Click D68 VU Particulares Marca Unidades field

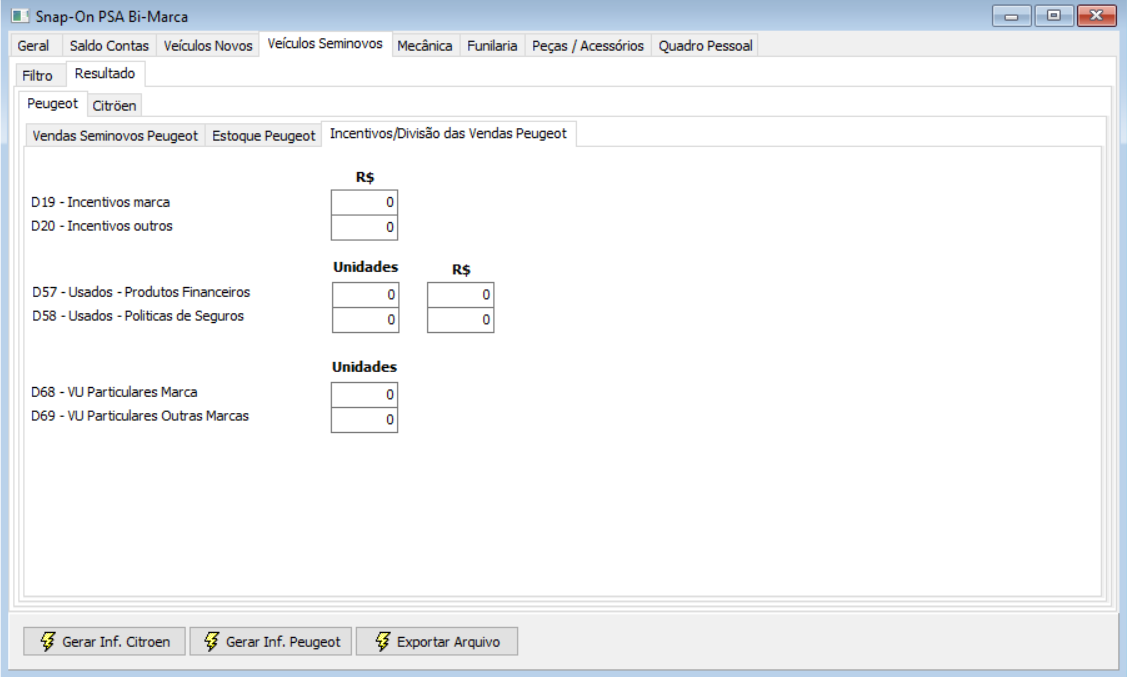[x=364, y=395]
